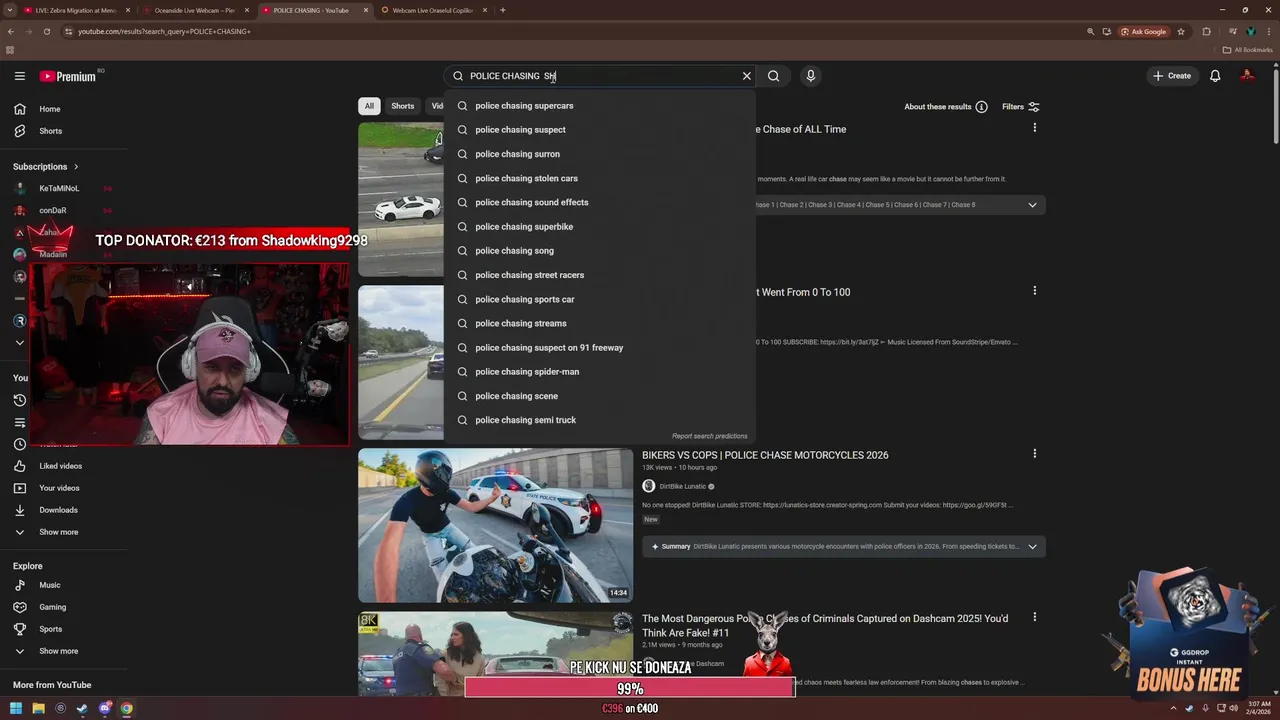Clear the search box with the X

tap(746, 76)
